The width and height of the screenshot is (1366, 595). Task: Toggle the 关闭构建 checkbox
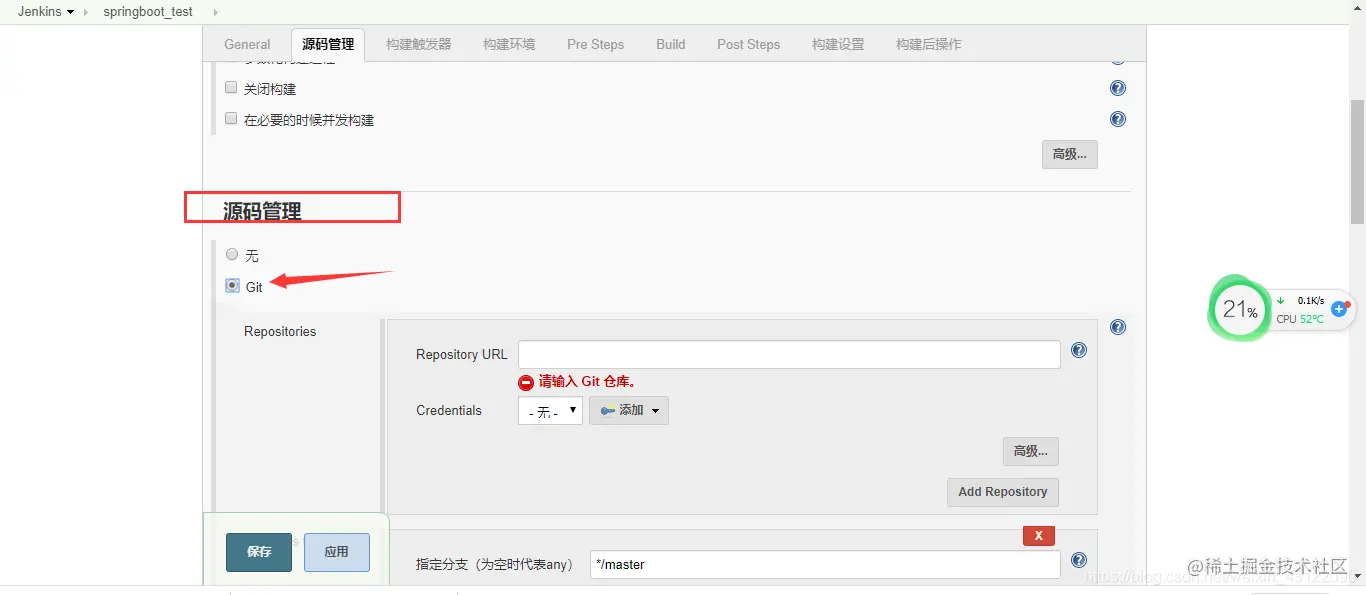click(231, 88)
